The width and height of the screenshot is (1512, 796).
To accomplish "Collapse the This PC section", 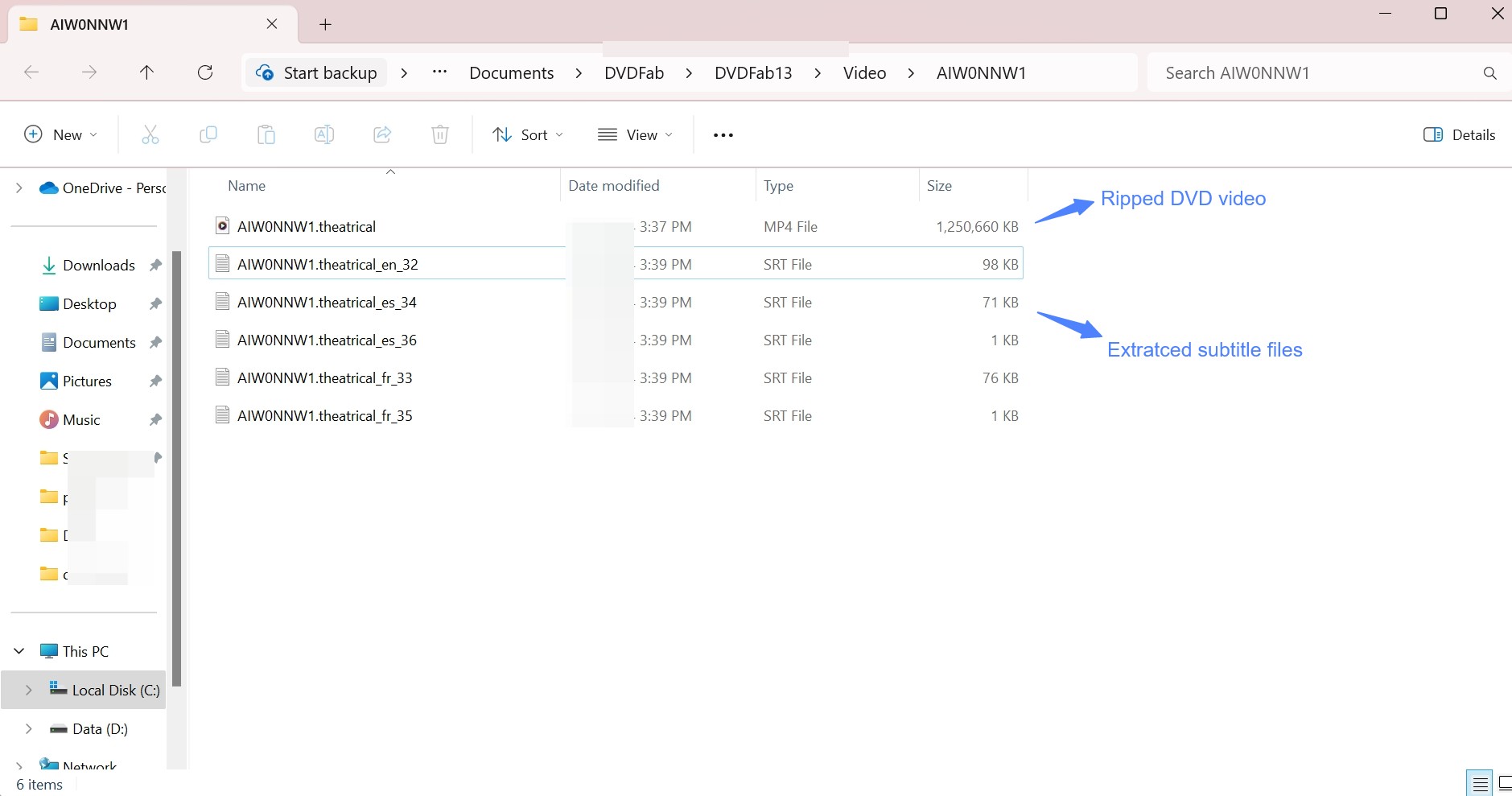I will [19, 651].
